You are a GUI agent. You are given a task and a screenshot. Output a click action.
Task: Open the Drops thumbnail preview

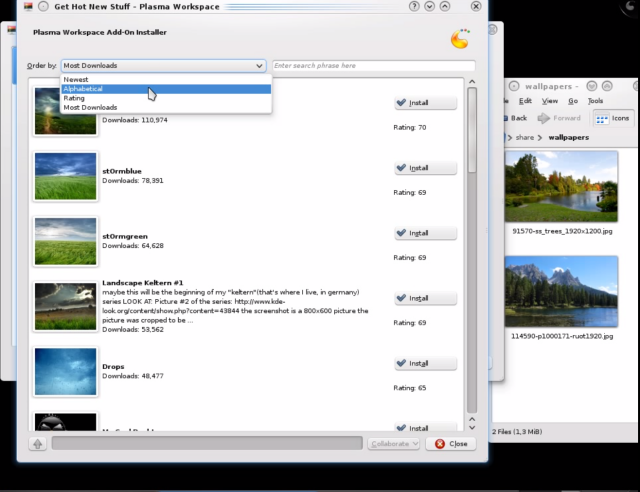(65, 372)
